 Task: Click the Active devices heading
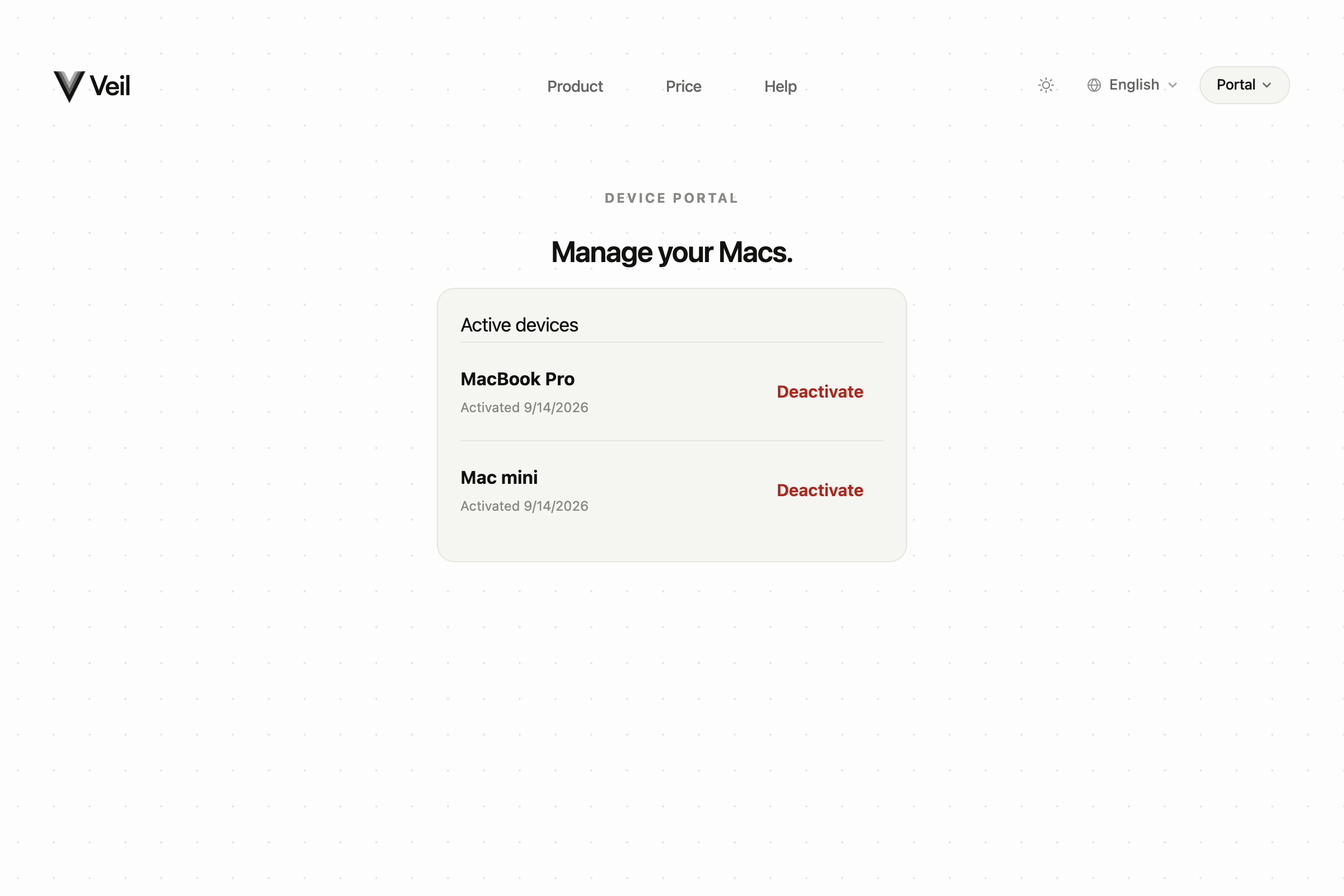520,325
